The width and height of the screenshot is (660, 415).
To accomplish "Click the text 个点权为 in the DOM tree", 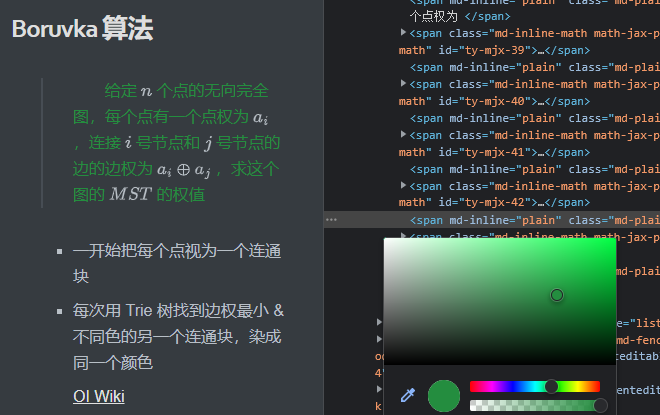I will (x=434, y=16).
